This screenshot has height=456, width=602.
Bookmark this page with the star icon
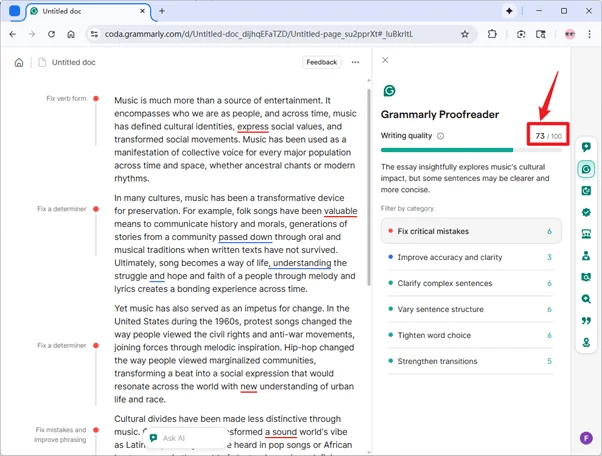coord(465,34)
